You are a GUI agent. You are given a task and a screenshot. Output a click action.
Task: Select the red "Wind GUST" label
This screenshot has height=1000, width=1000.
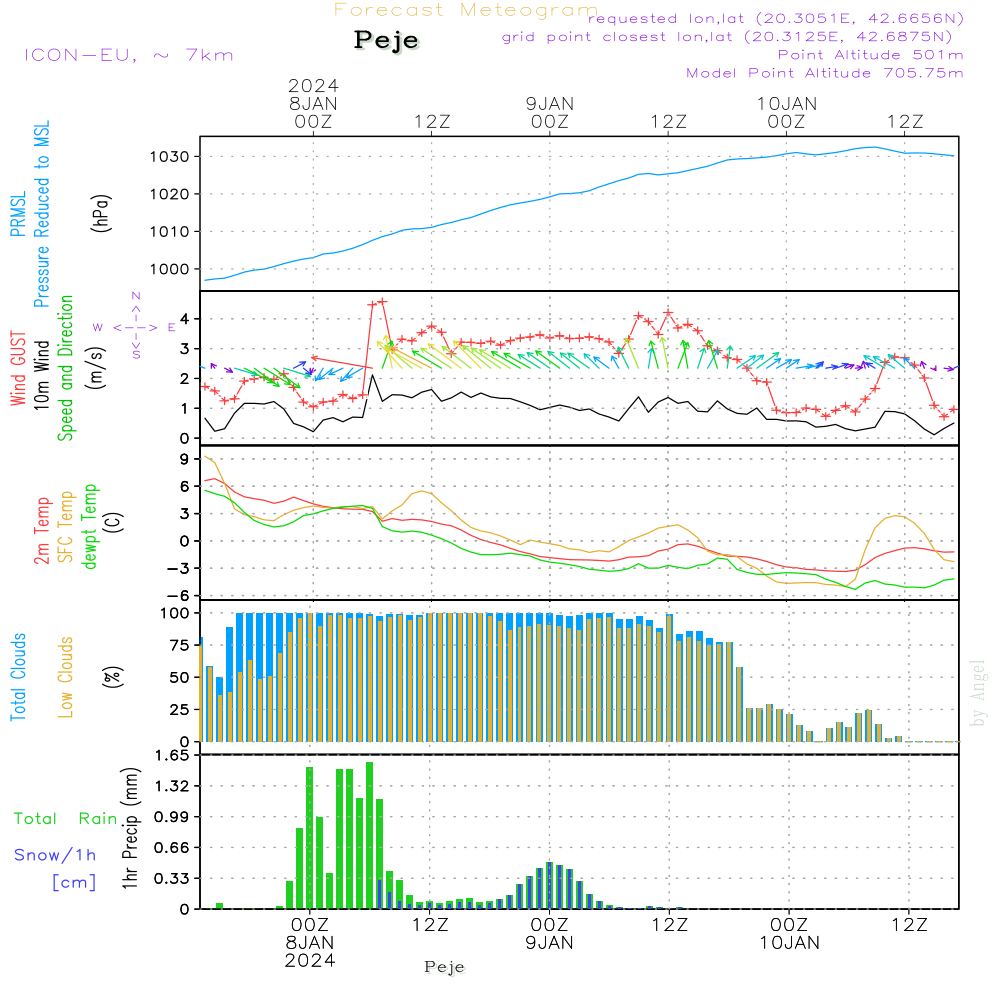[x=18, y=368]
